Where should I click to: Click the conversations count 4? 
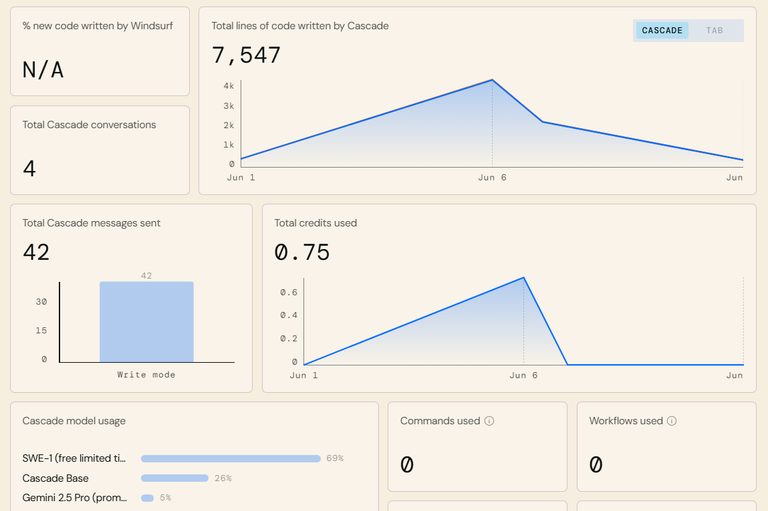[x=29, y=169]
